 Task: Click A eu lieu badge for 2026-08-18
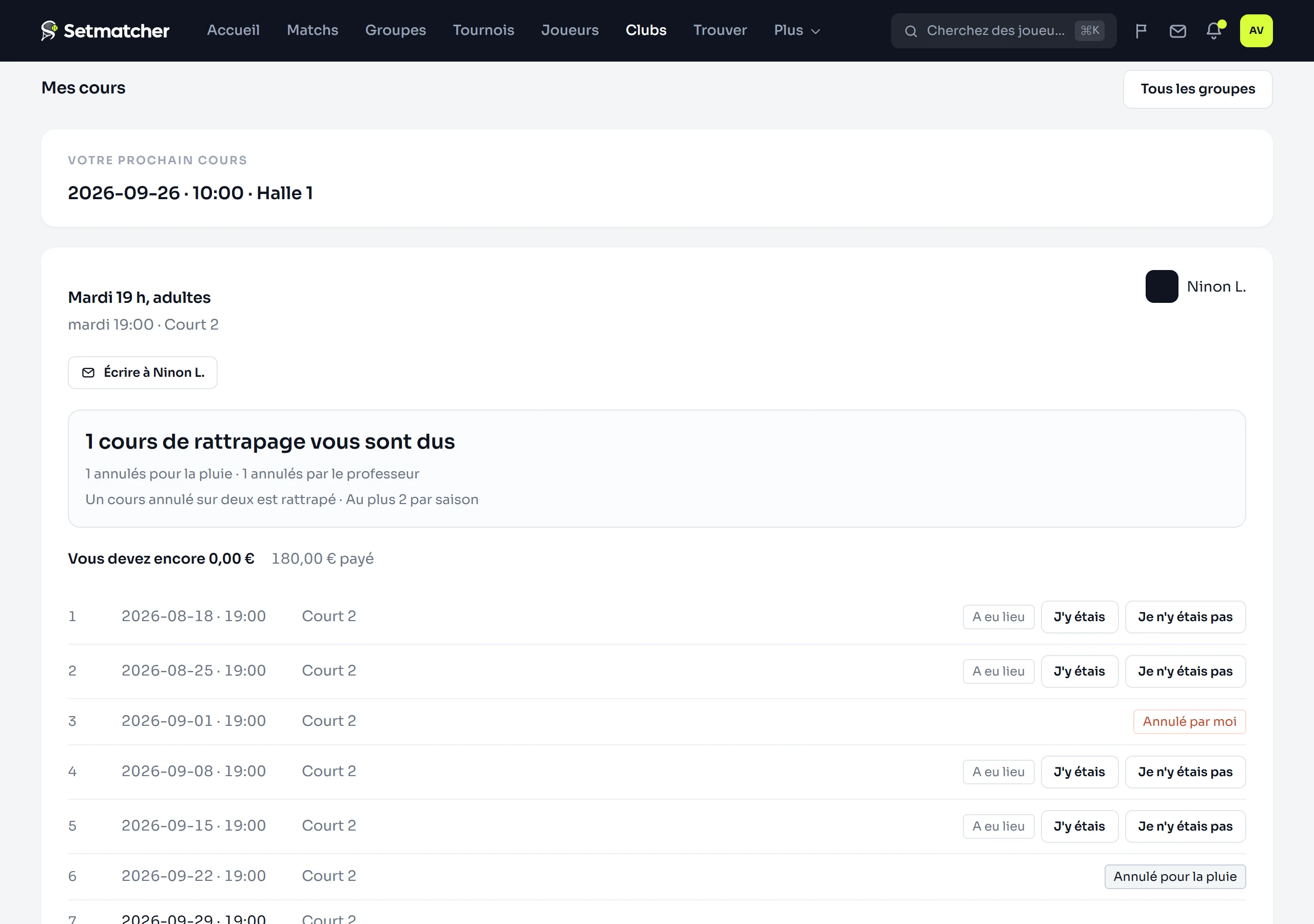pyautogui.click(x=998, y=617)
